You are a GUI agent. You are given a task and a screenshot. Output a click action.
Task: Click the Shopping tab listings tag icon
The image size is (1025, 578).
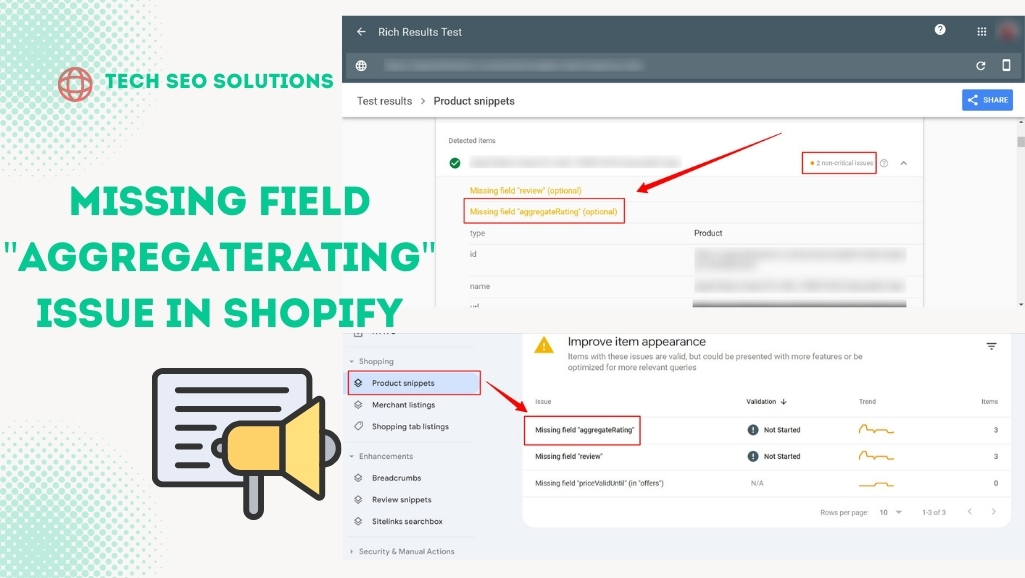tap(358, 426)
